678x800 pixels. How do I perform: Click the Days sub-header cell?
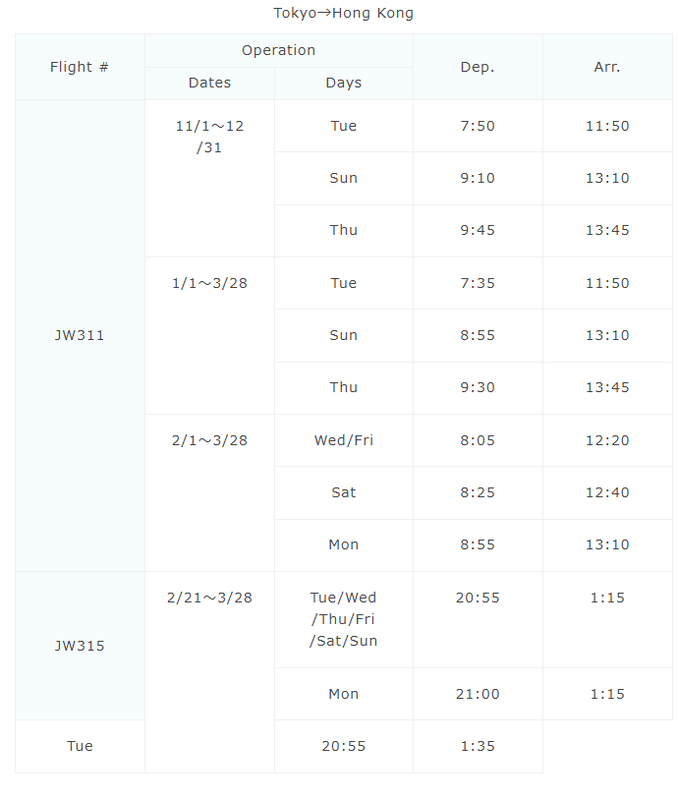(343, 83)
